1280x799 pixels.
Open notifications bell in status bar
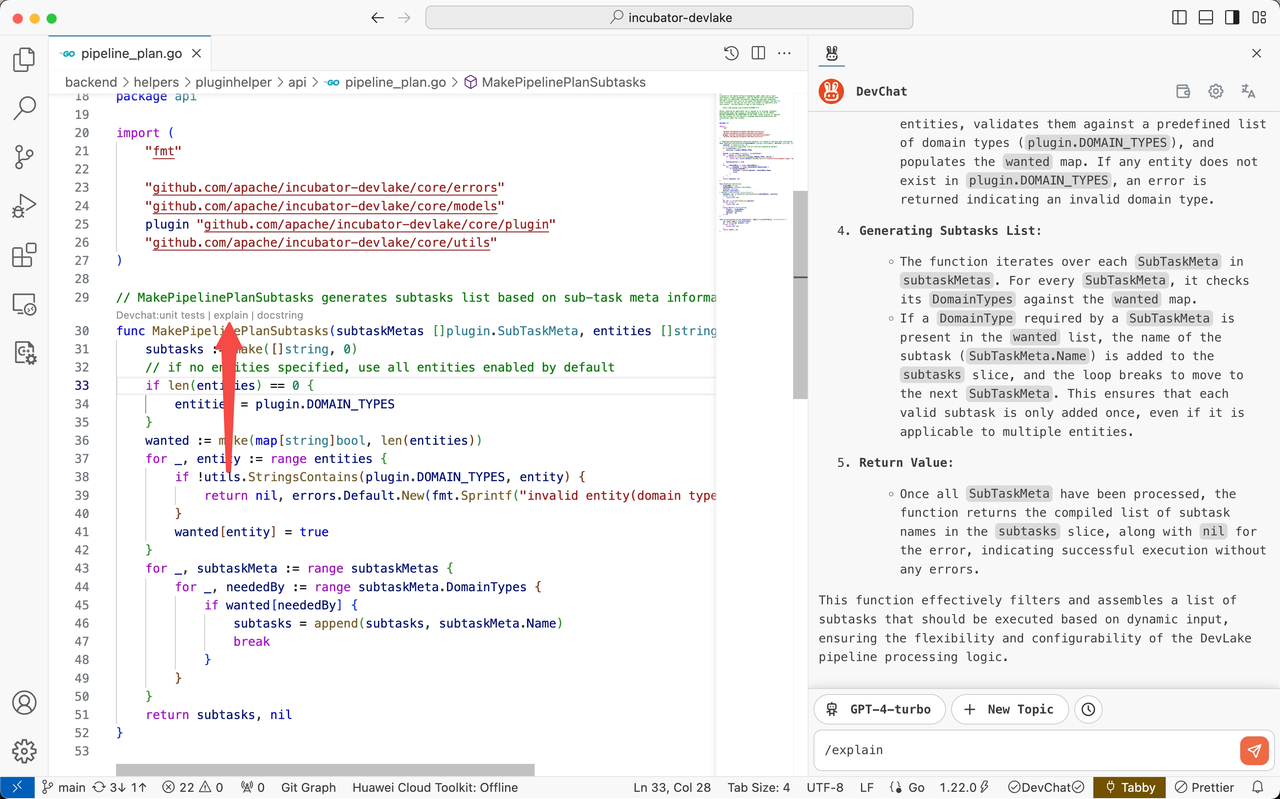[1258, 787]
